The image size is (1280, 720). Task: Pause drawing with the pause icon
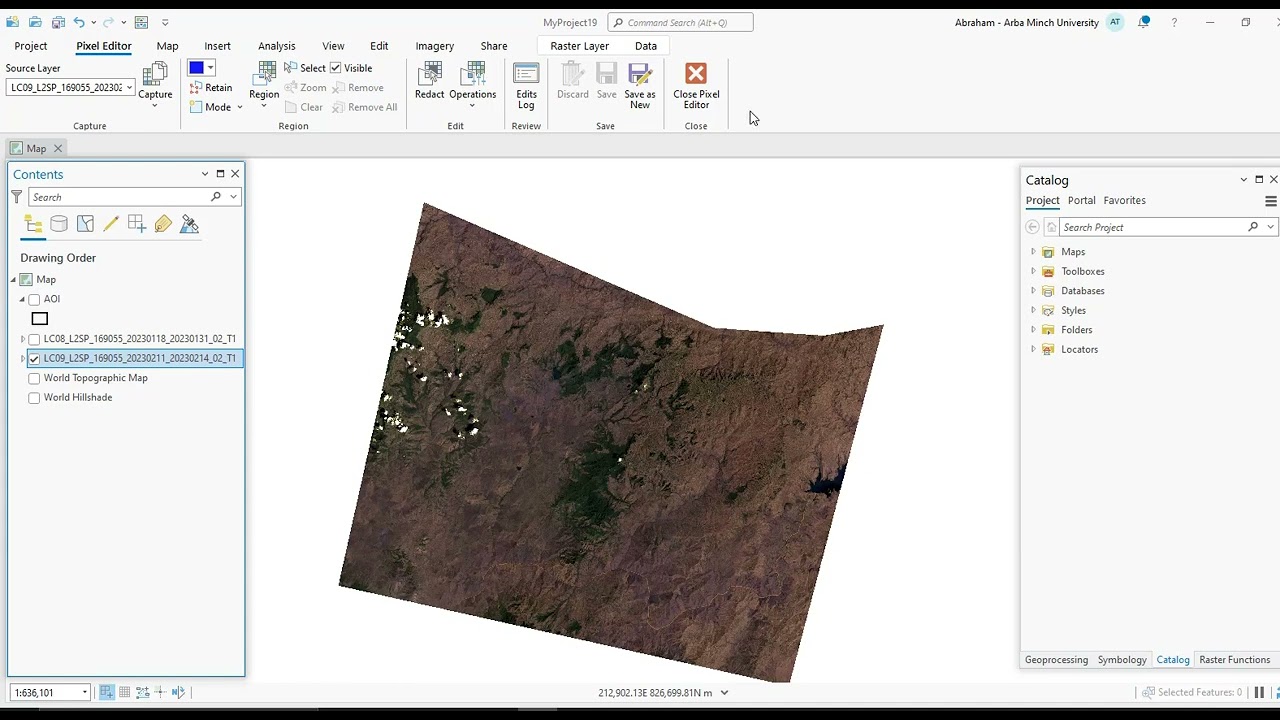point(1259,692)
